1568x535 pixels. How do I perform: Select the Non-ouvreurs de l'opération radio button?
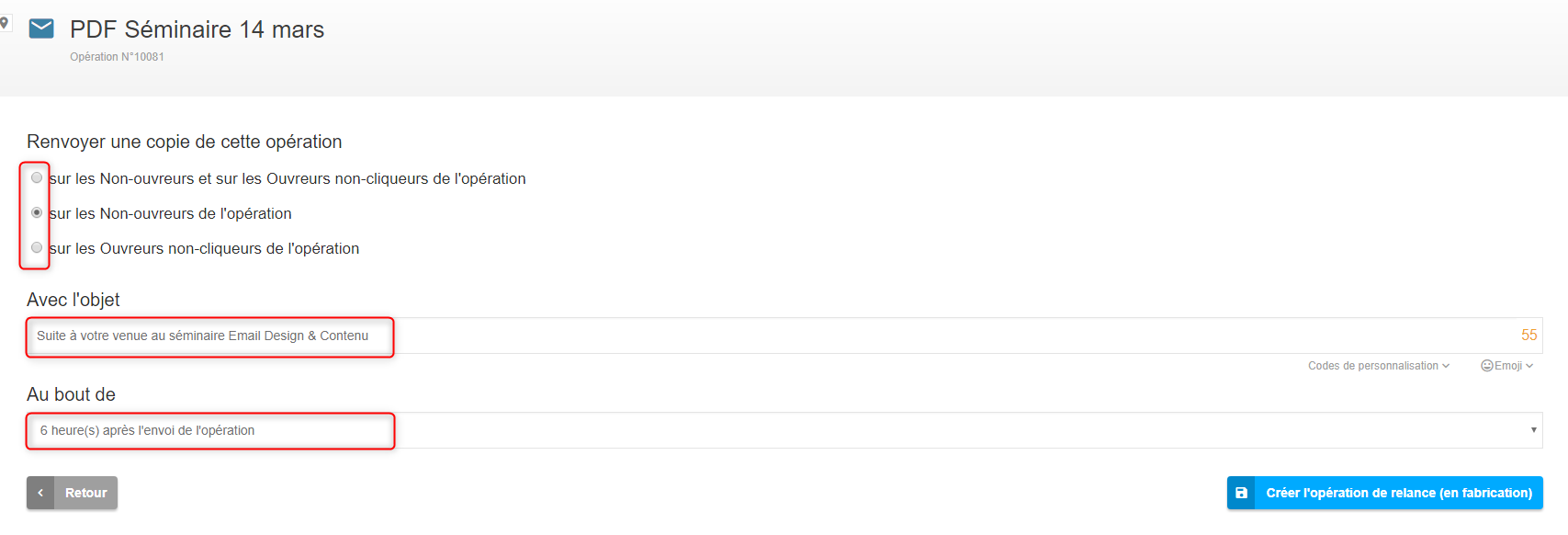tap(37, 212)
